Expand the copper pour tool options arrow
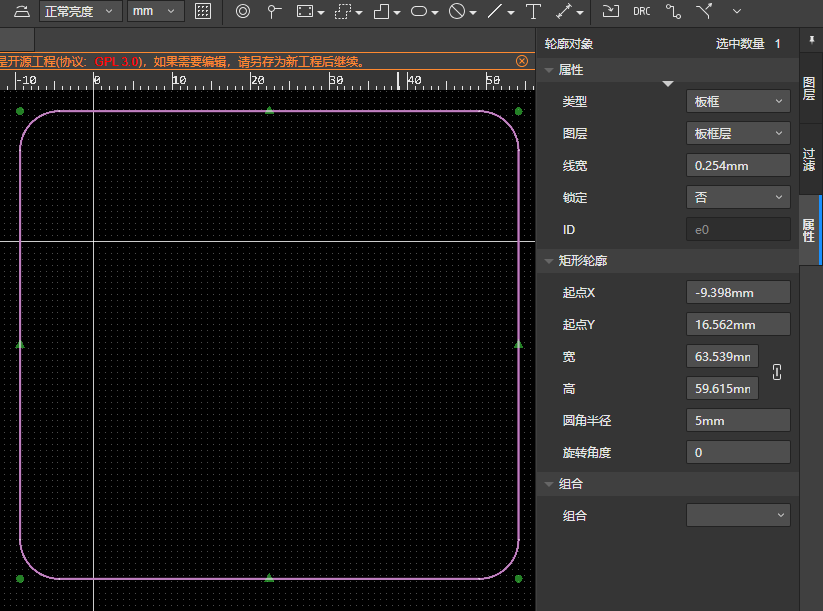Viewport: 823px width, 611px height. [x=321, y=13]
